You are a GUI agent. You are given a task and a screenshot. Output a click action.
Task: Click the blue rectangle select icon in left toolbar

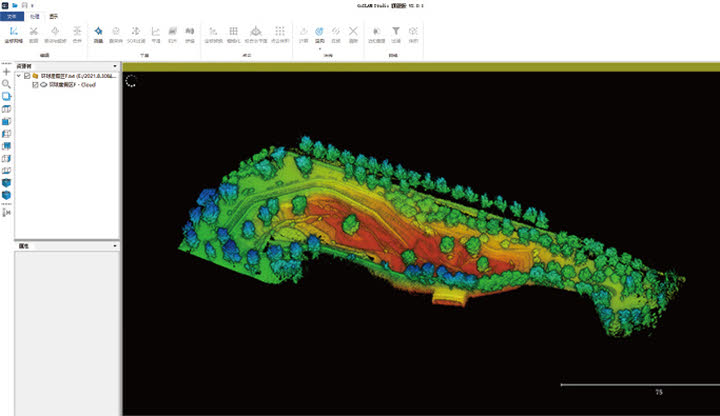pyautogui.click(x=7, y=97)
